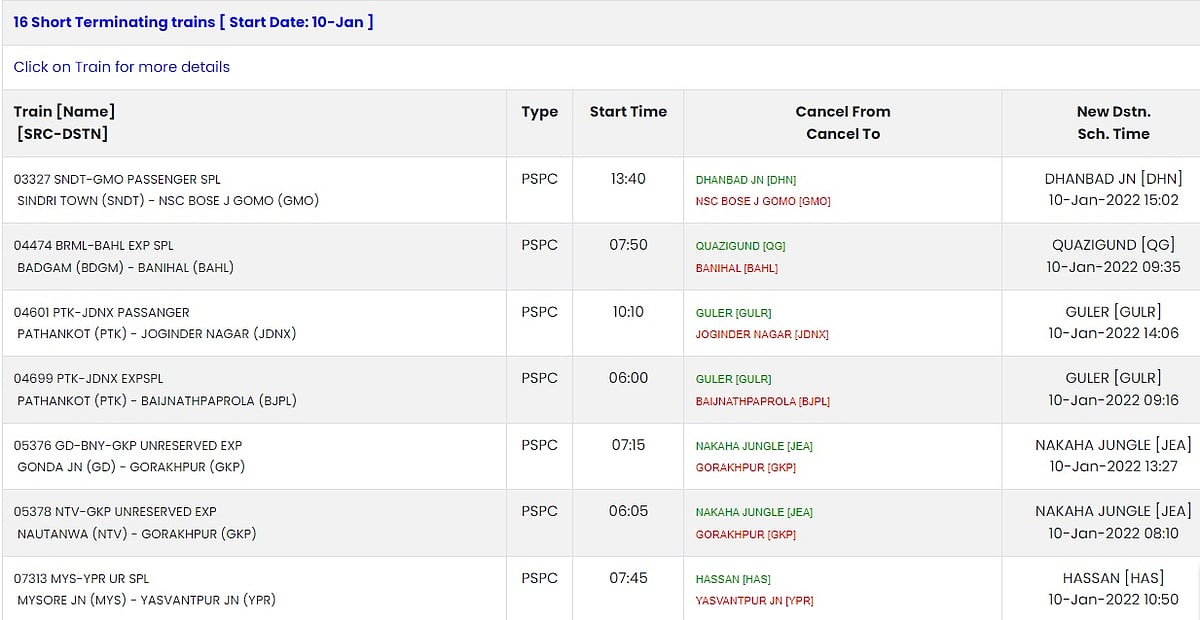The image size is (1200, 620).
Task: Click the 16 Short Terminating trains heading
Action: coord(193,21)
